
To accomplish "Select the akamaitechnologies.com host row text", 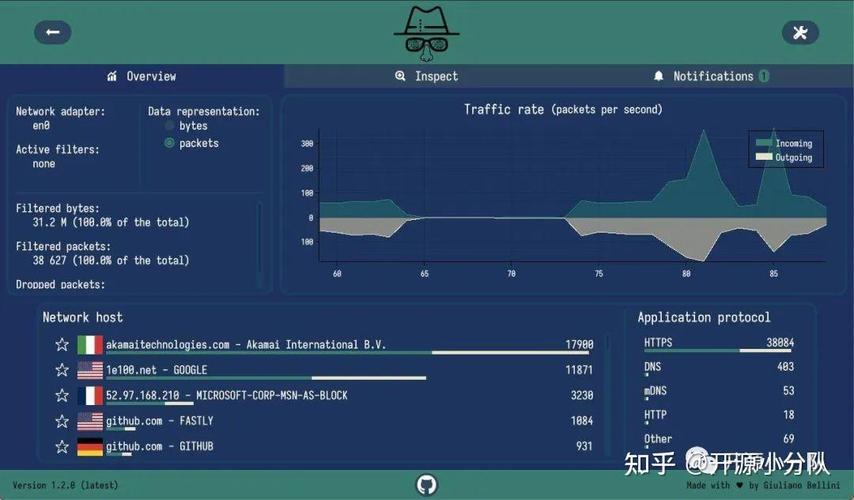I will coord(246,345).
